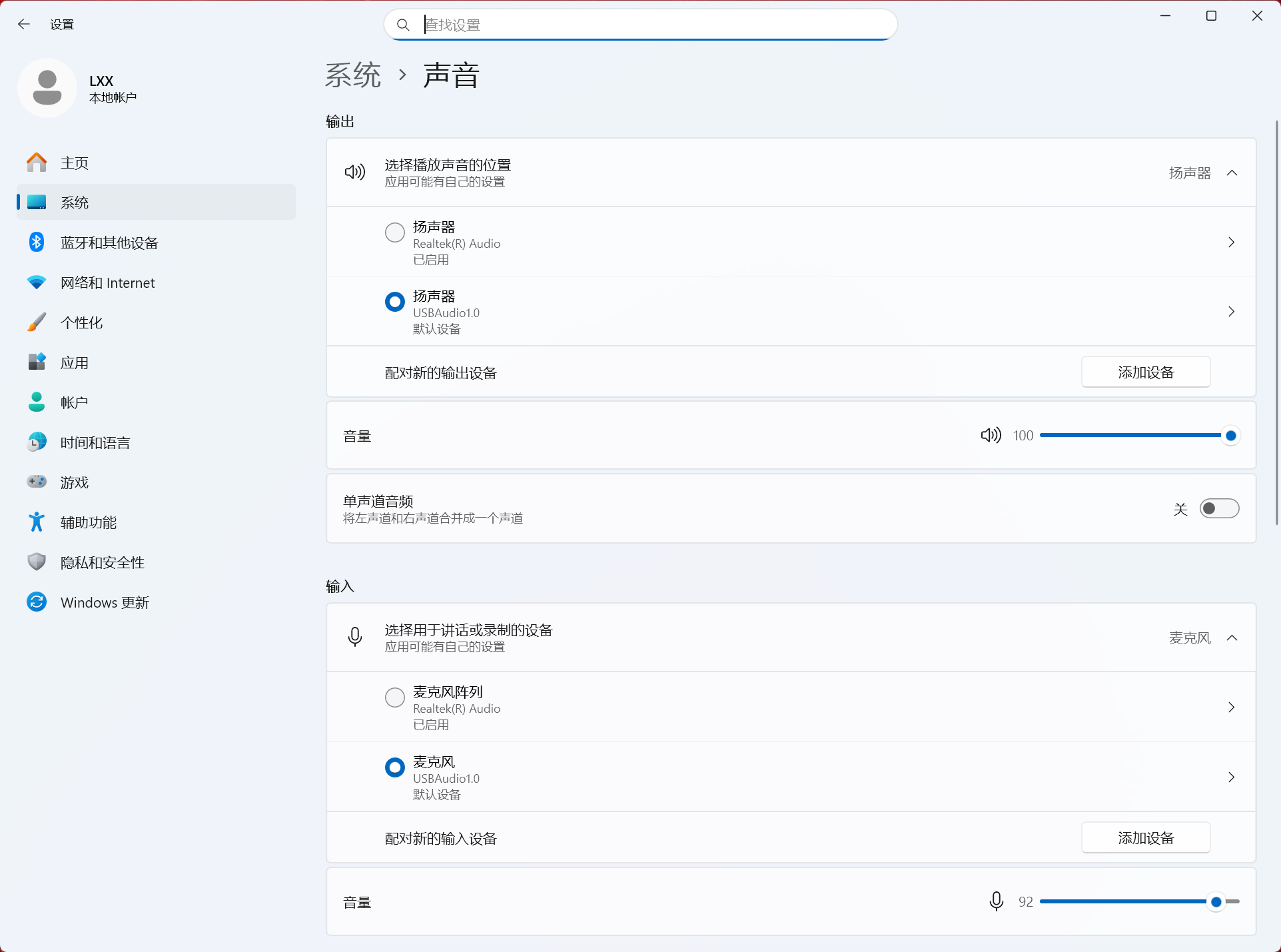Click the Wi-Fi icon for 网络和 Internet
The image size is (1281, 952).
[x=37, y=282]
